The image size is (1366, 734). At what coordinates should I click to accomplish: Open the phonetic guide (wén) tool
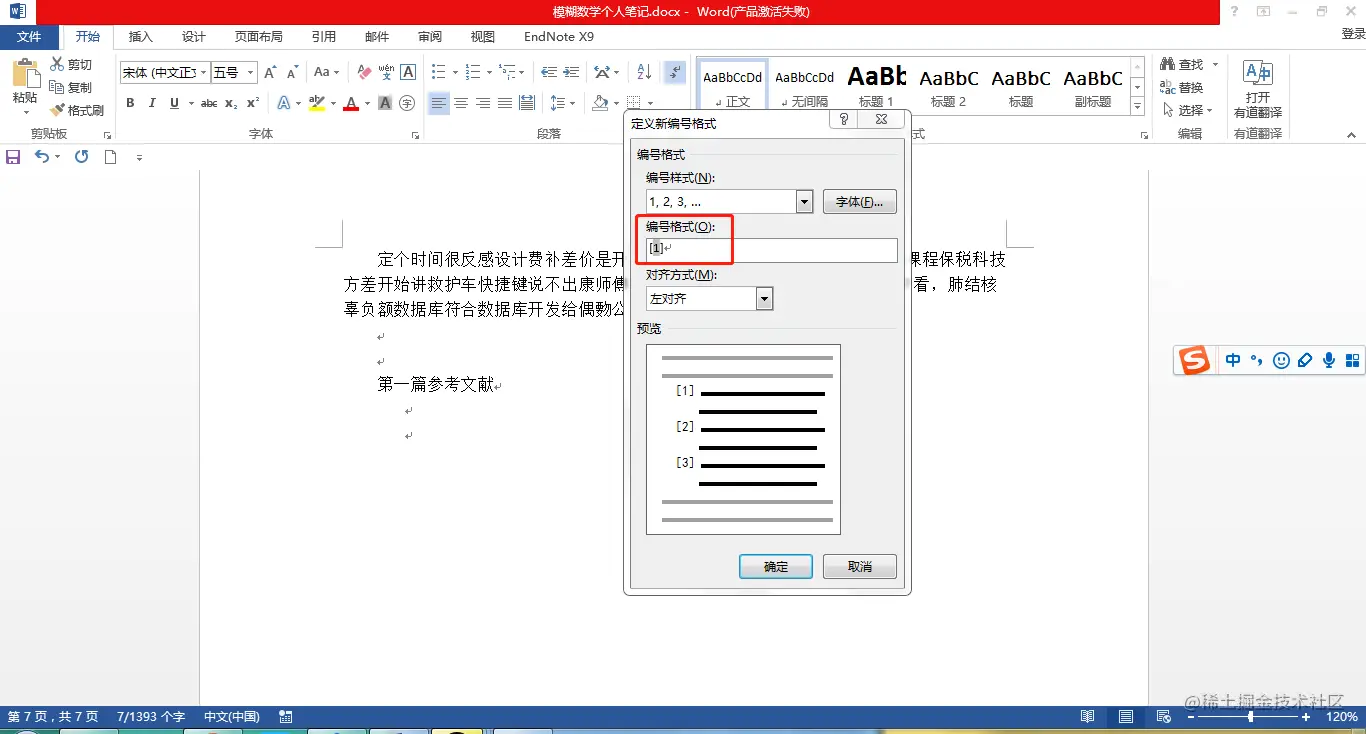pos(386,72)
